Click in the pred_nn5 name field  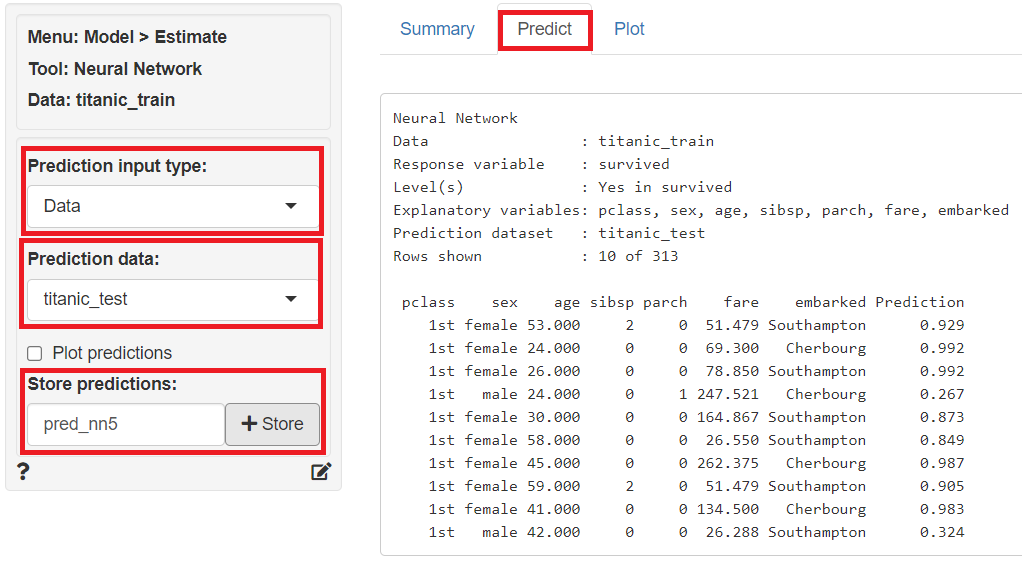point(125,424)
